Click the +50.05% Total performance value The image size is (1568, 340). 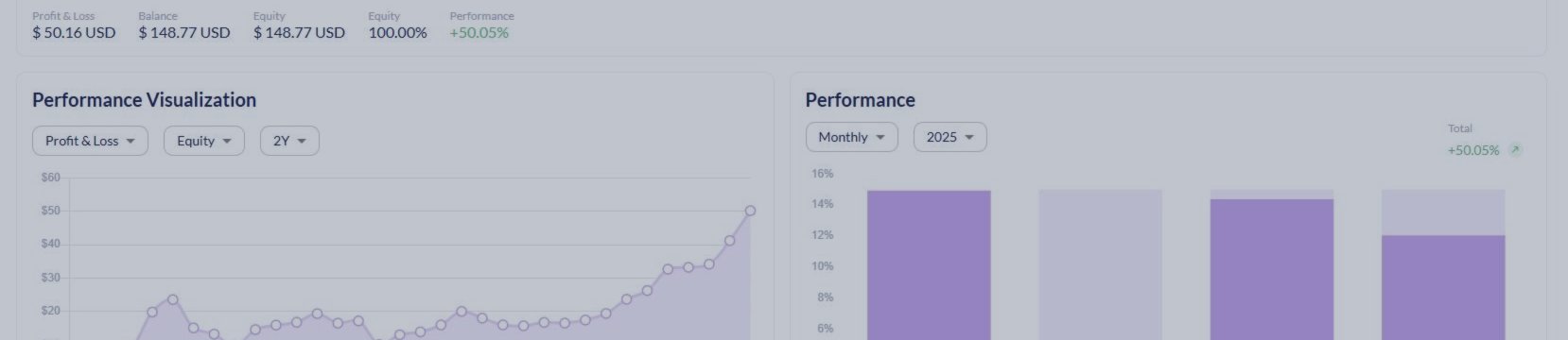pos(1472,150)
